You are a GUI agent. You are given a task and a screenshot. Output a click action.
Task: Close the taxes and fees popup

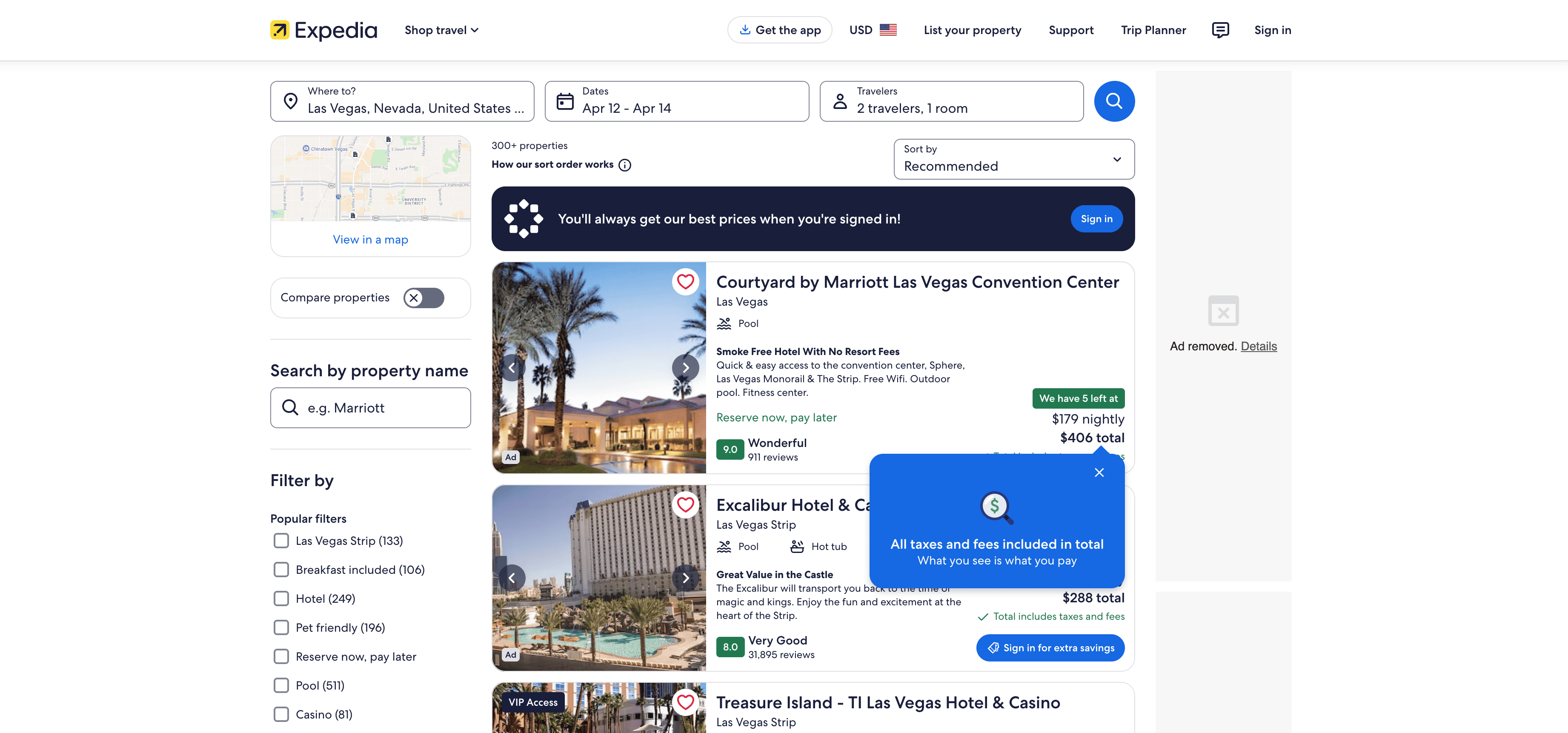(1099, 472)
